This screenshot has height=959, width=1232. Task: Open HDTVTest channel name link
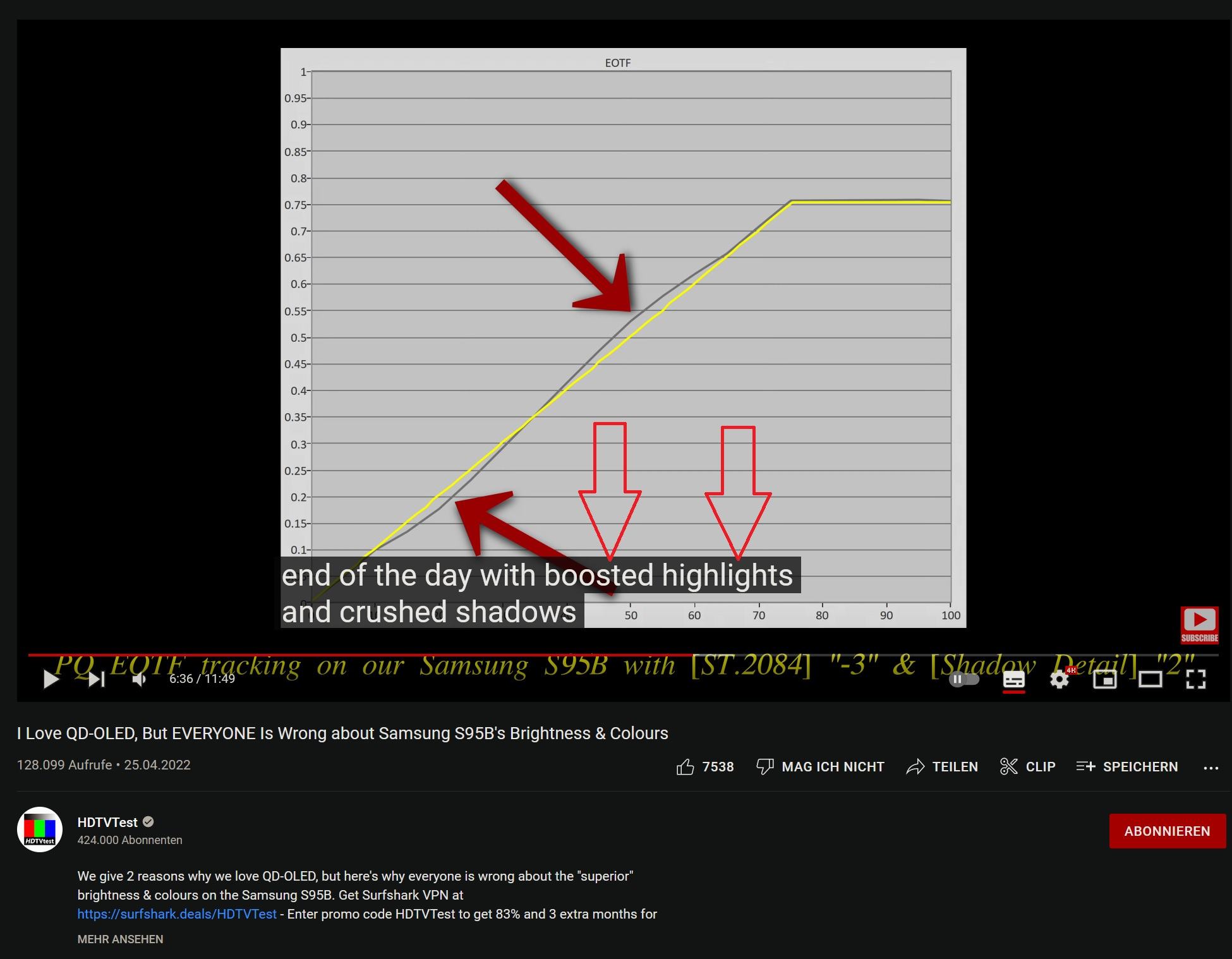pos(107,822)
